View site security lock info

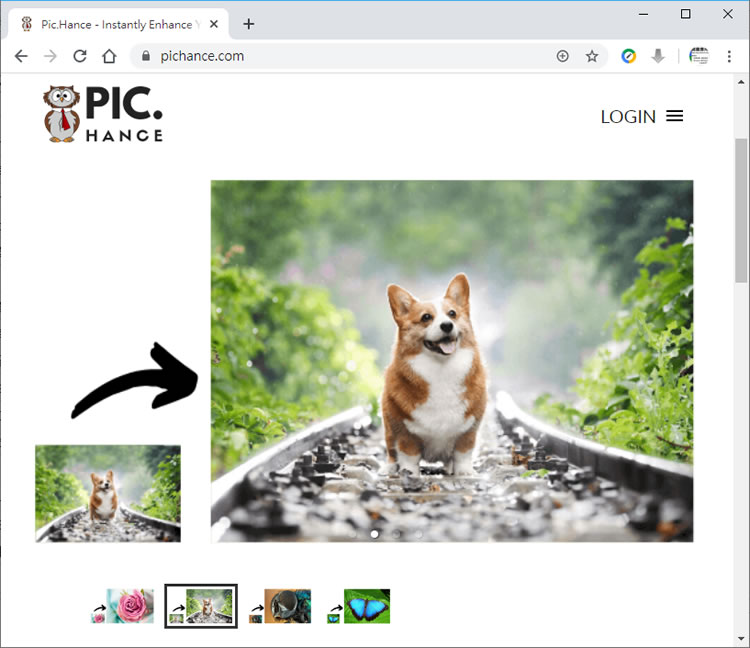point(146,56)
